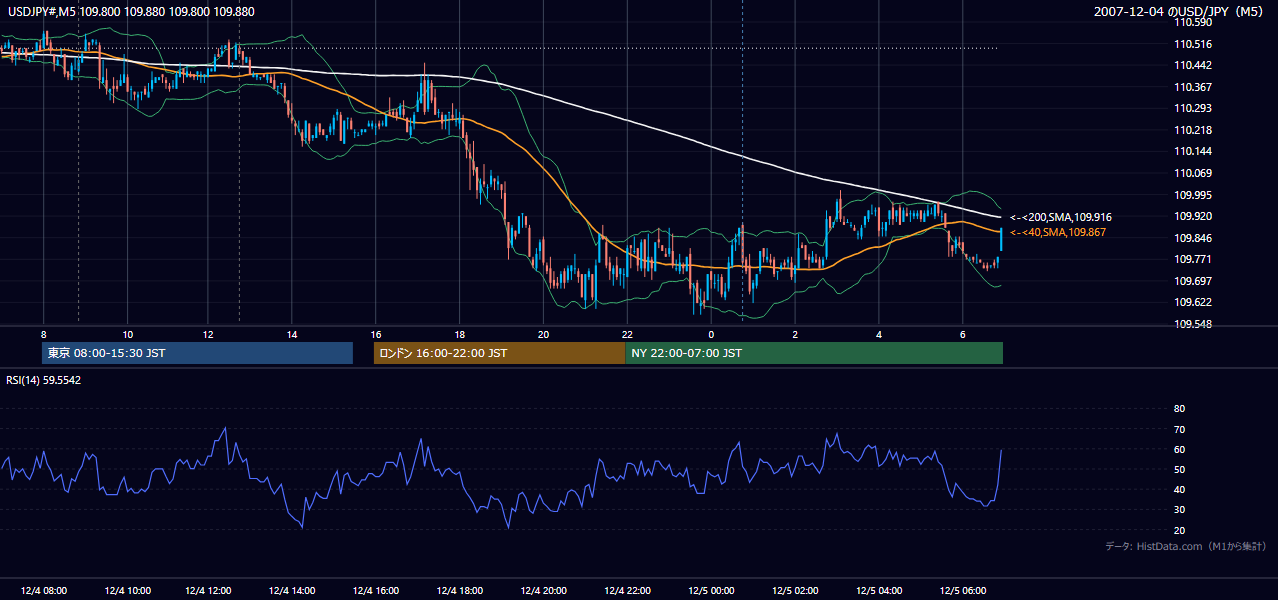Image resolution: width=1278 pixels, height=600 pixels.
Task: Click RSI axis level 30
Action: (1180, 510)
